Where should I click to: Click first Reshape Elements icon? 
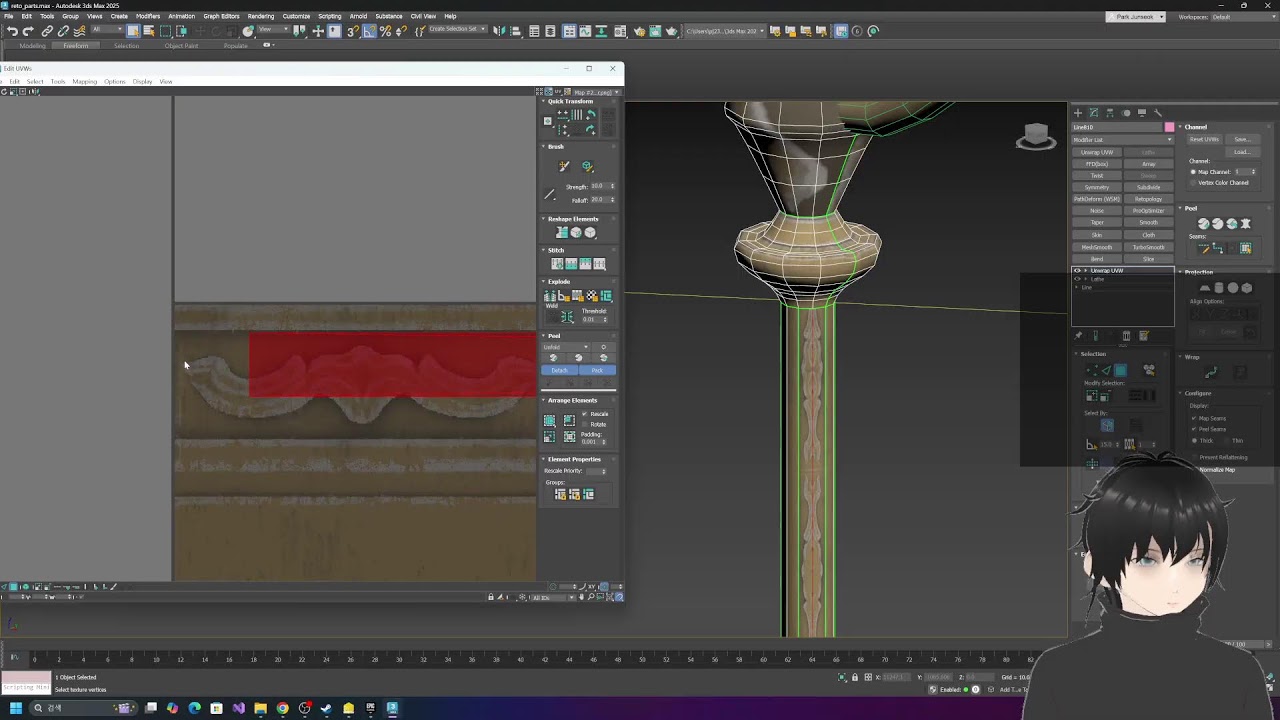click(562, 233)
